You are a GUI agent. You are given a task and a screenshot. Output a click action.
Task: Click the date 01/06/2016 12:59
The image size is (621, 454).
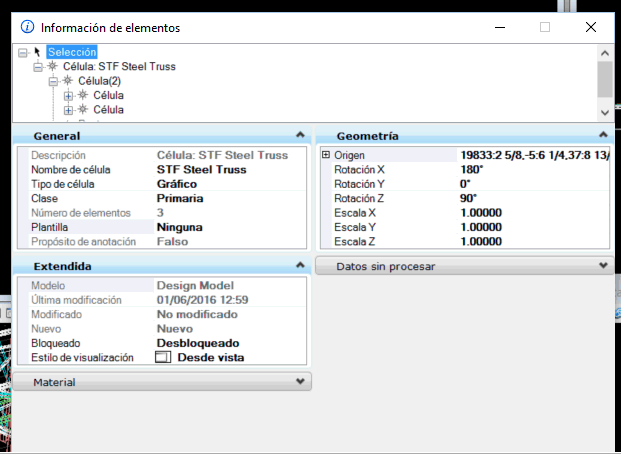pyautogui.click(x=202, y=299)
